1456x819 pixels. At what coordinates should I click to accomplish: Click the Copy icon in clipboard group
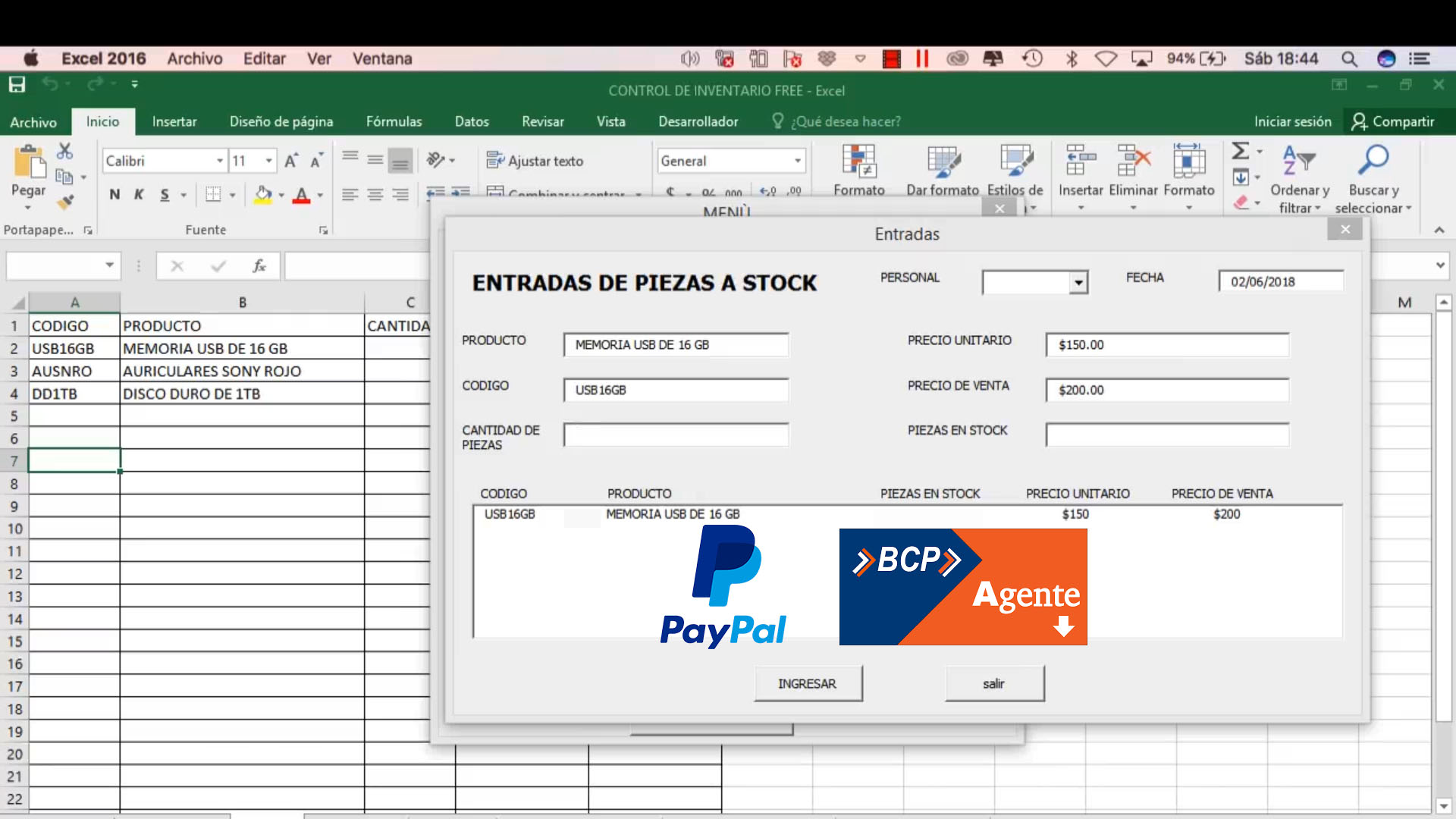tap(64, 177)
